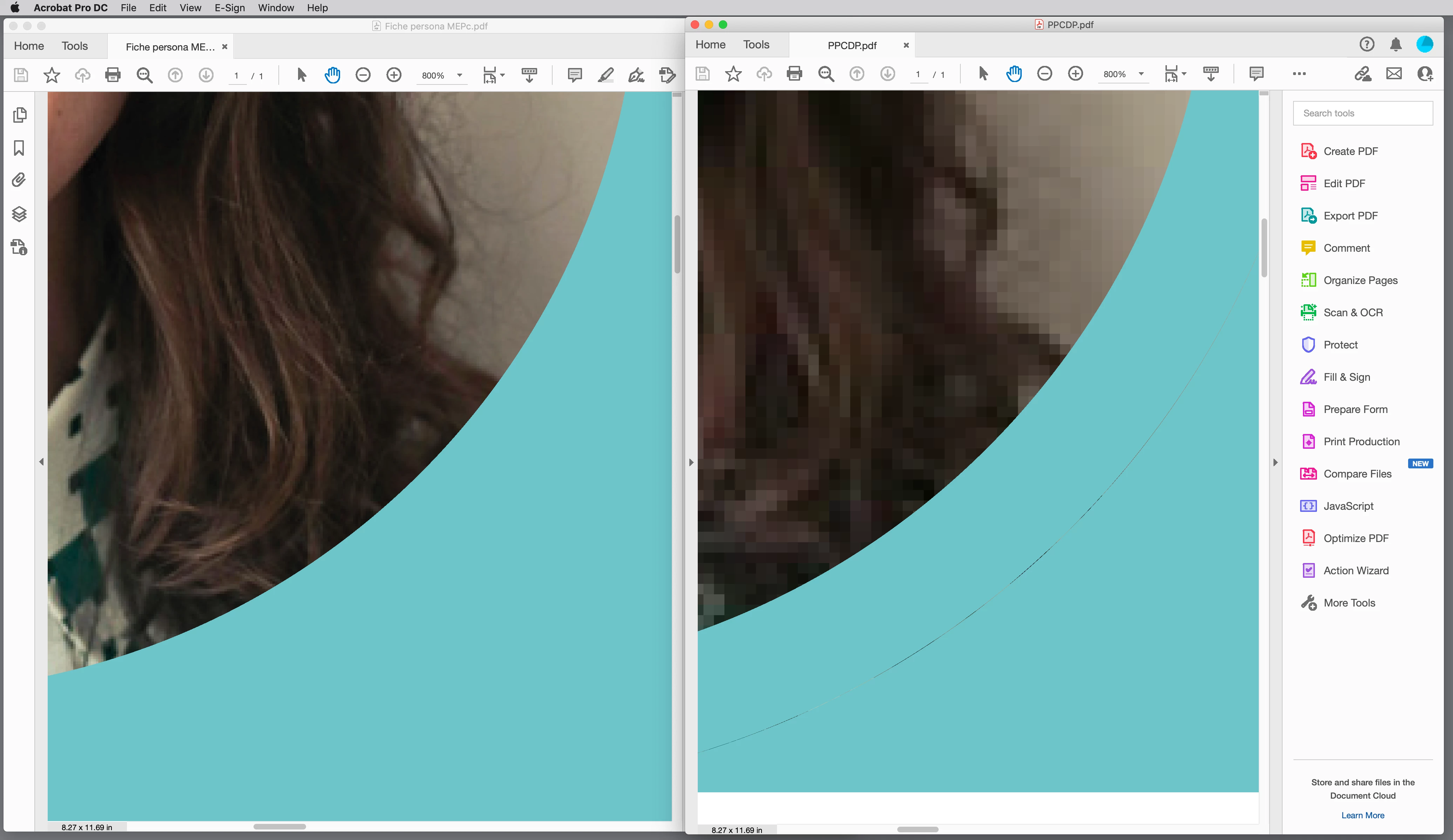Open the Notifications bell icon
The width and height of the screenshot is (1453, 840).
point(1395,45)
